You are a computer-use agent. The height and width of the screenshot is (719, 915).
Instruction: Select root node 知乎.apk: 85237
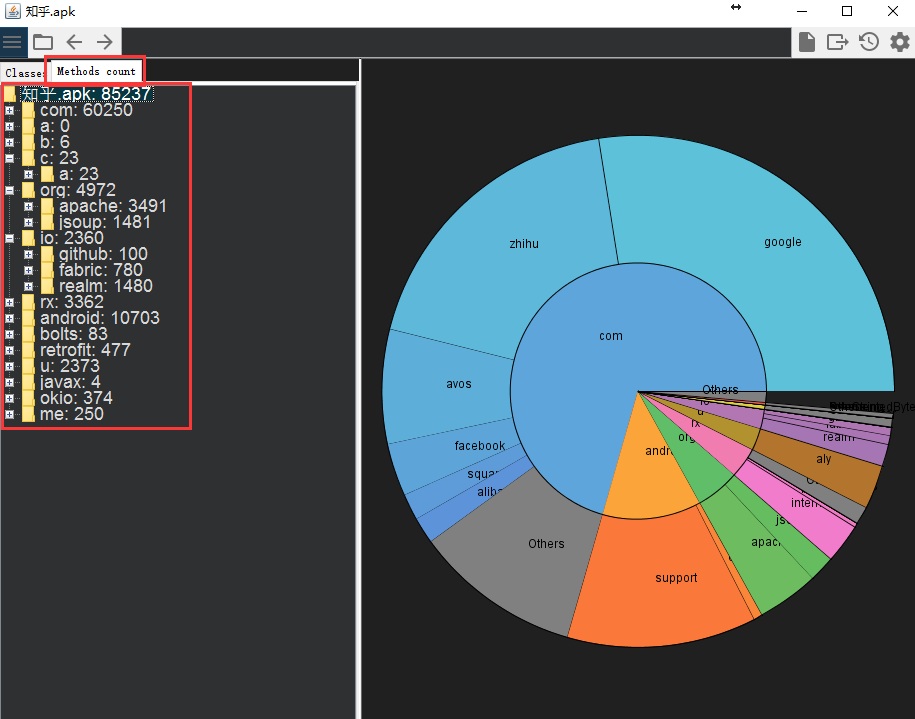tap(87, 94)
